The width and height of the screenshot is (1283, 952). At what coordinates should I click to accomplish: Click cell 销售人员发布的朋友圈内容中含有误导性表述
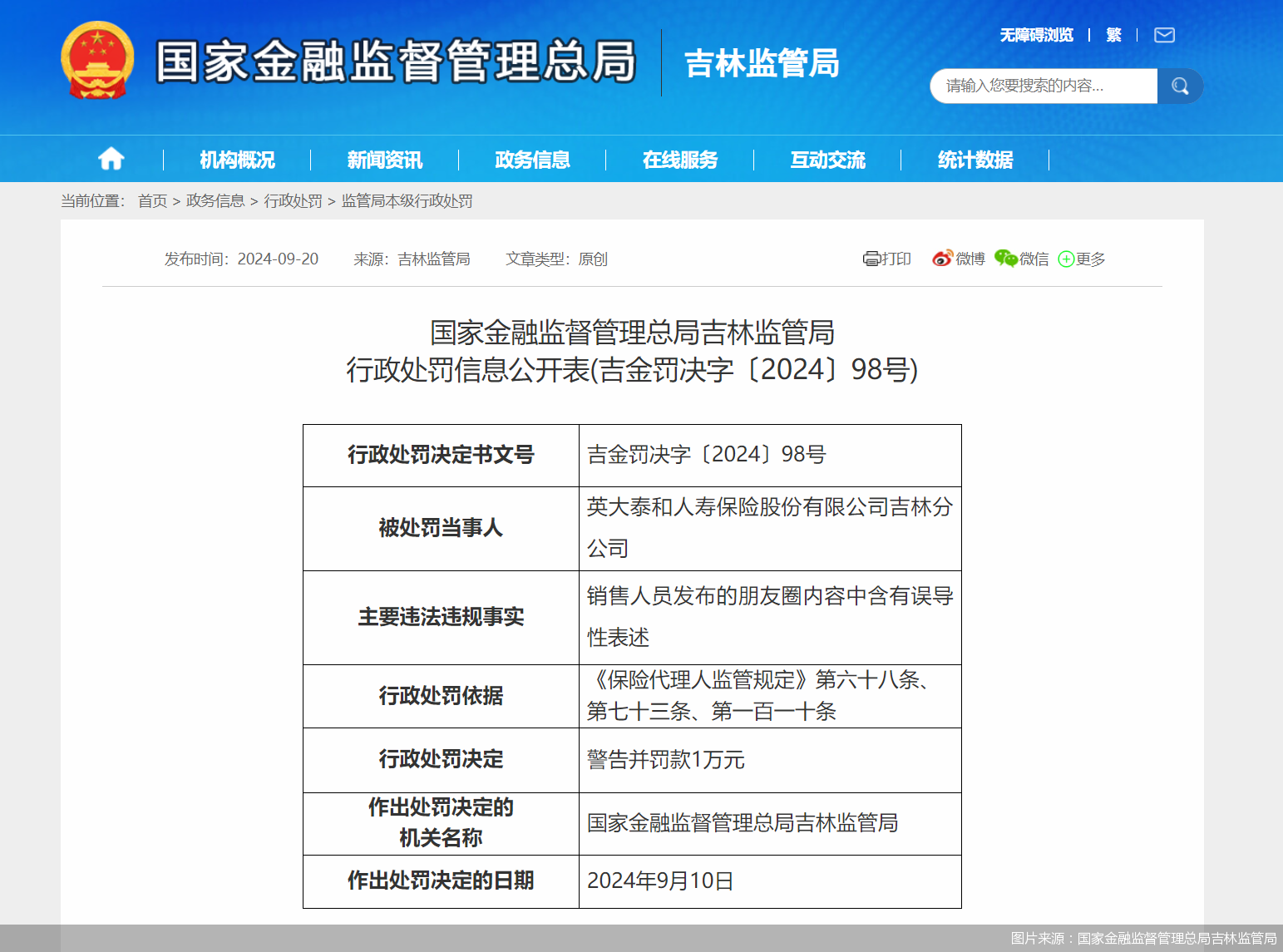770,617
